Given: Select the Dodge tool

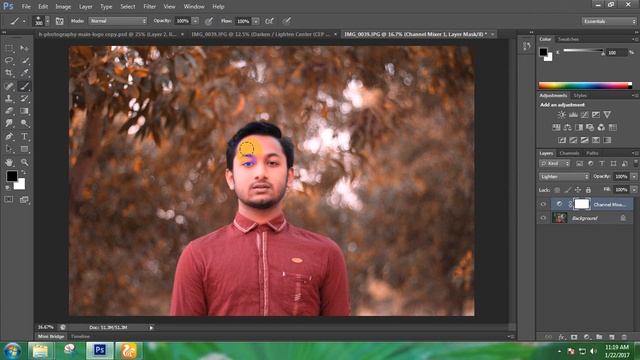Looking at the screenshot, I should (24, 123).
